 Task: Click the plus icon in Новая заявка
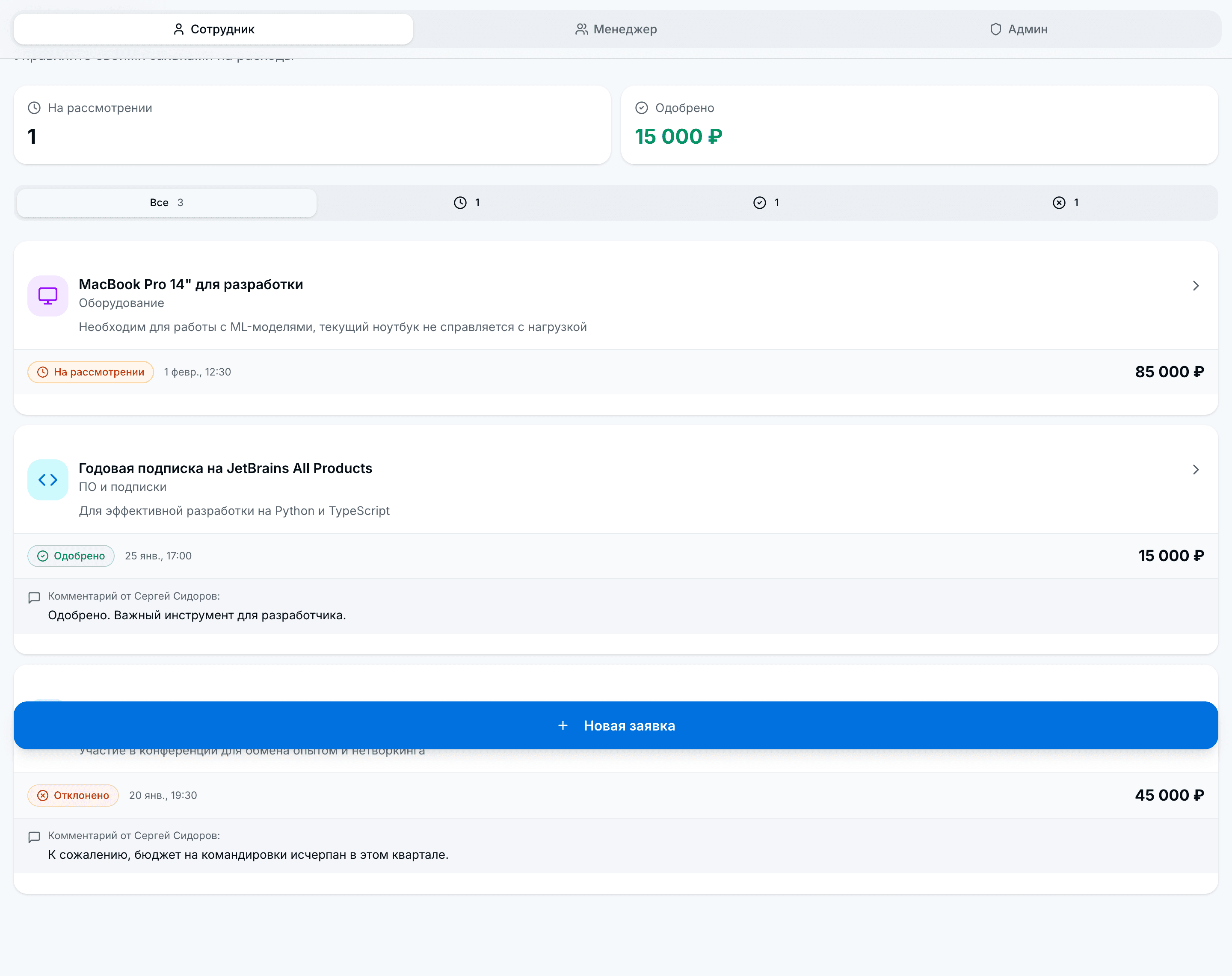point(563,725)
